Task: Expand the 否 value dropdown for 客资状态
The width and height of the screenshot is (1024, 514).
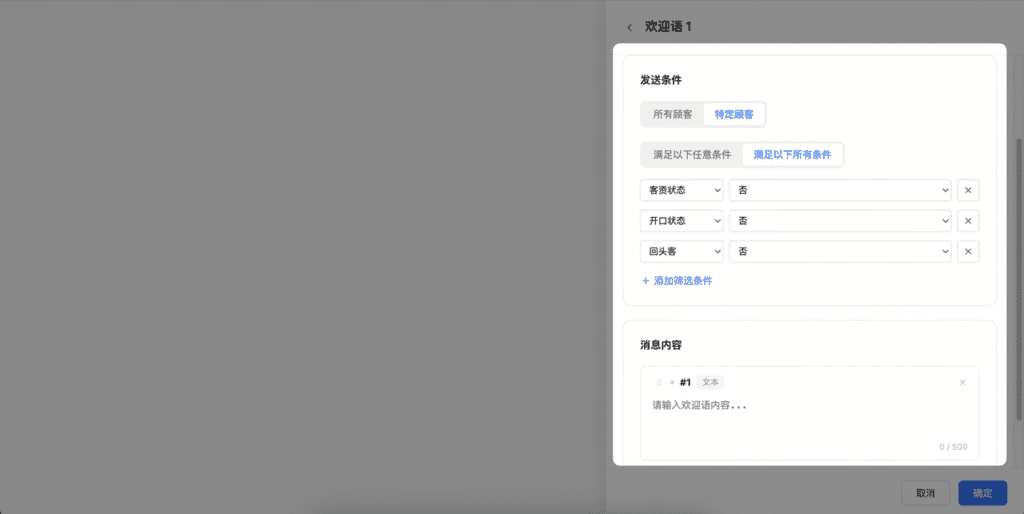Action: 839,190
